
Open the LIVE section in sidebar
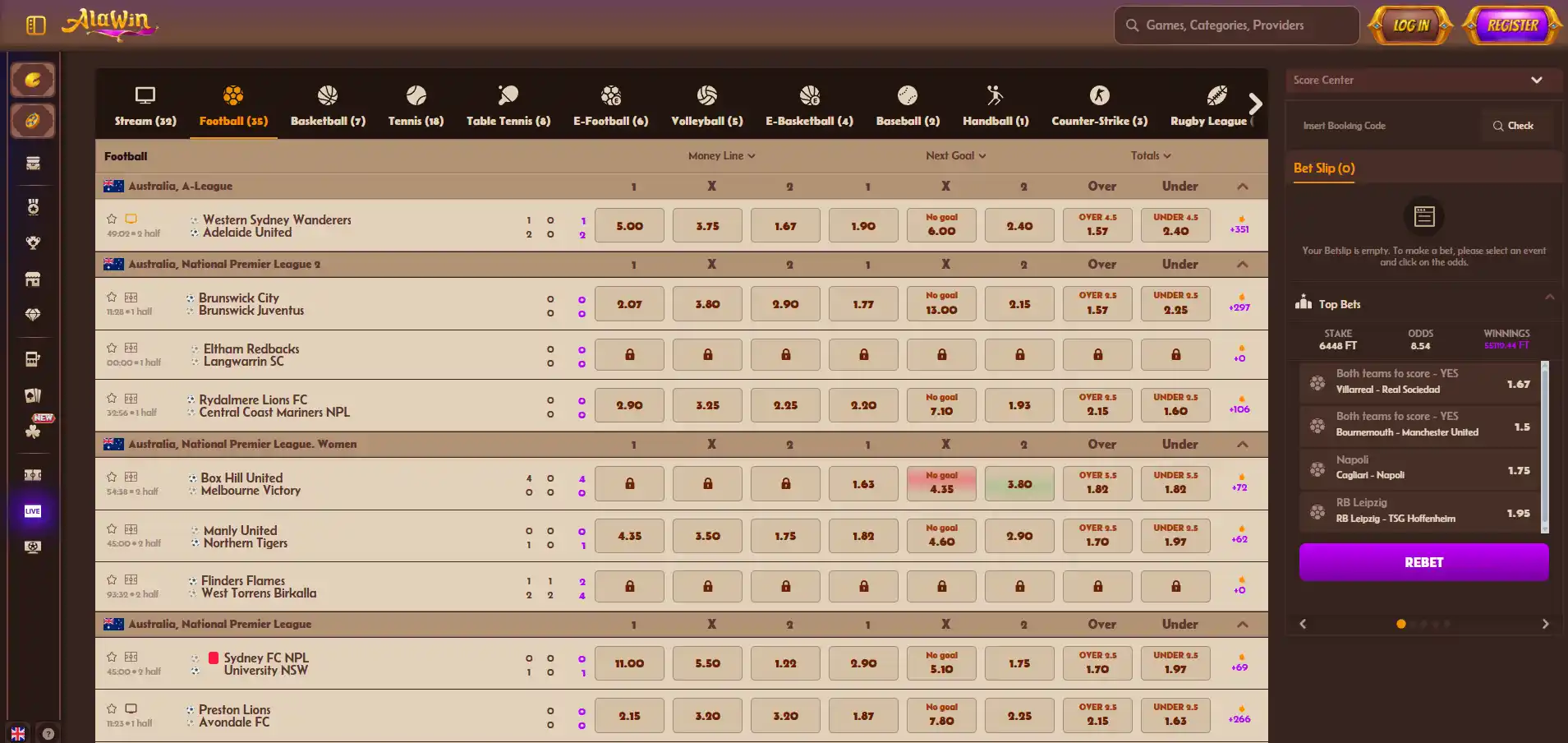(33, 511)
